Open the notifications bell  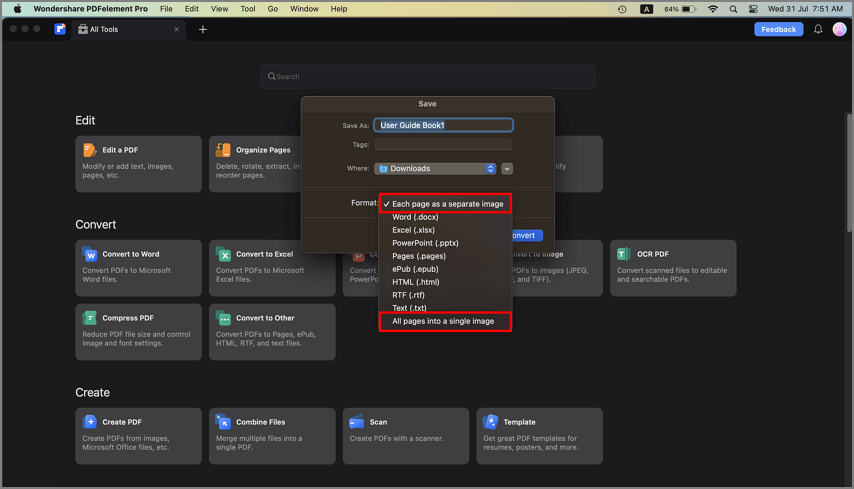(818, 29)
